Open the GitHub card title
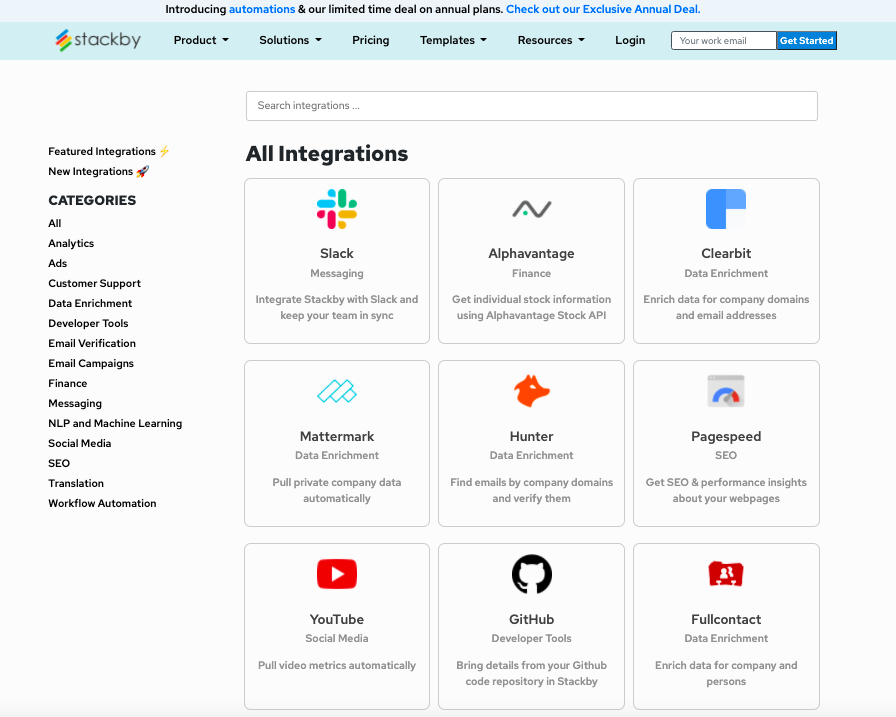Viewport: 896px width, 717px height. (531, 619)
